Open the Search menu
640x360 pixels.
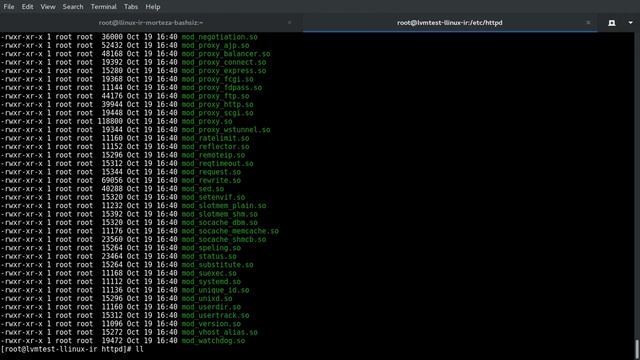point(73,7)
